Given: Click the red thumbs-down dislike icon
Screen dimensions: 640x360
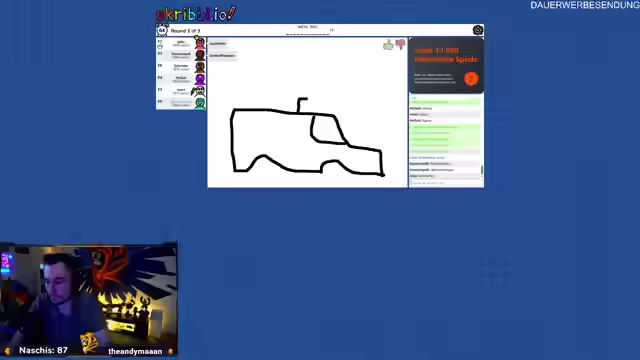Looking at the screenshot, I should pyautogui.click(x=400, y=44).
